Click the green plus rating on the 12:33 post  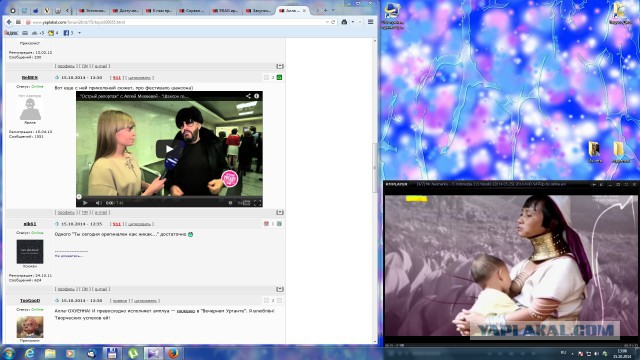tap(280, 77)
